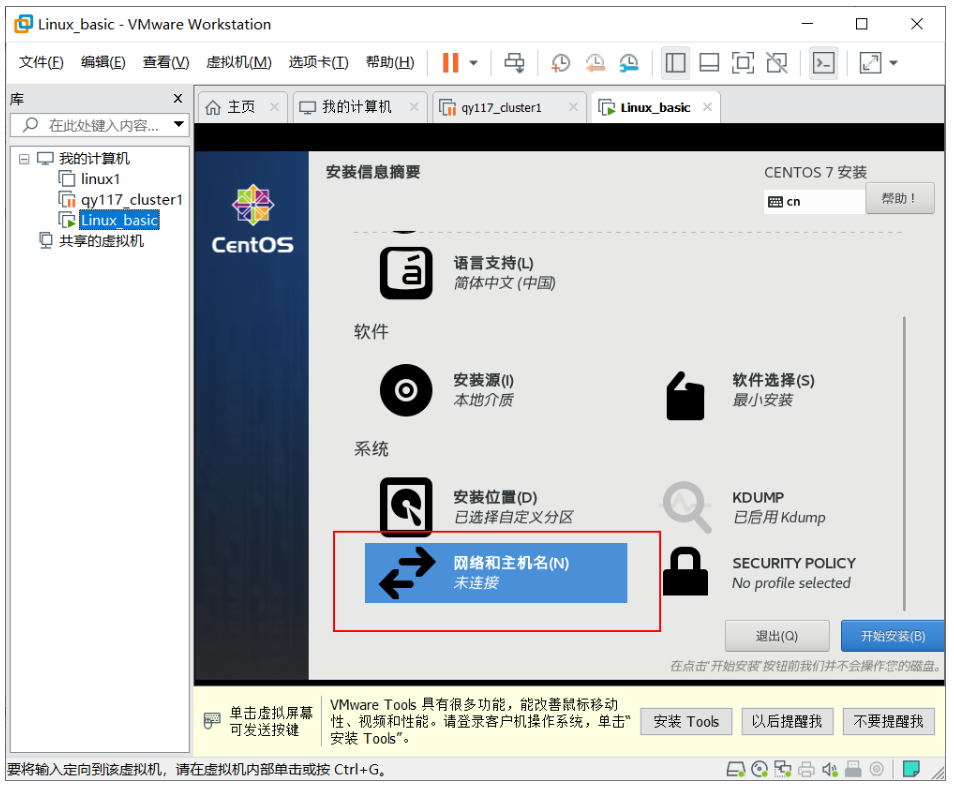The image size is (954, 788).
Task: Click the No profile selected text
Action: (x=791, y=584)
